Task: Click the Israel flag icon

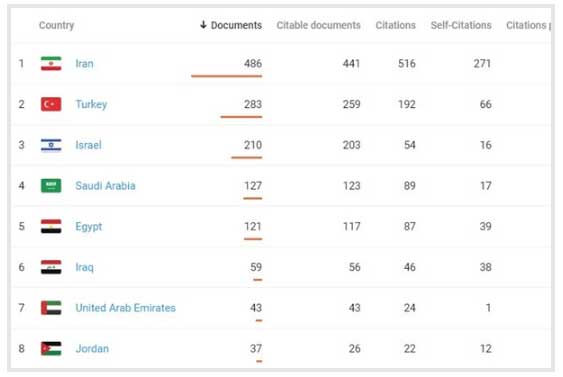Action: (51, 145)
